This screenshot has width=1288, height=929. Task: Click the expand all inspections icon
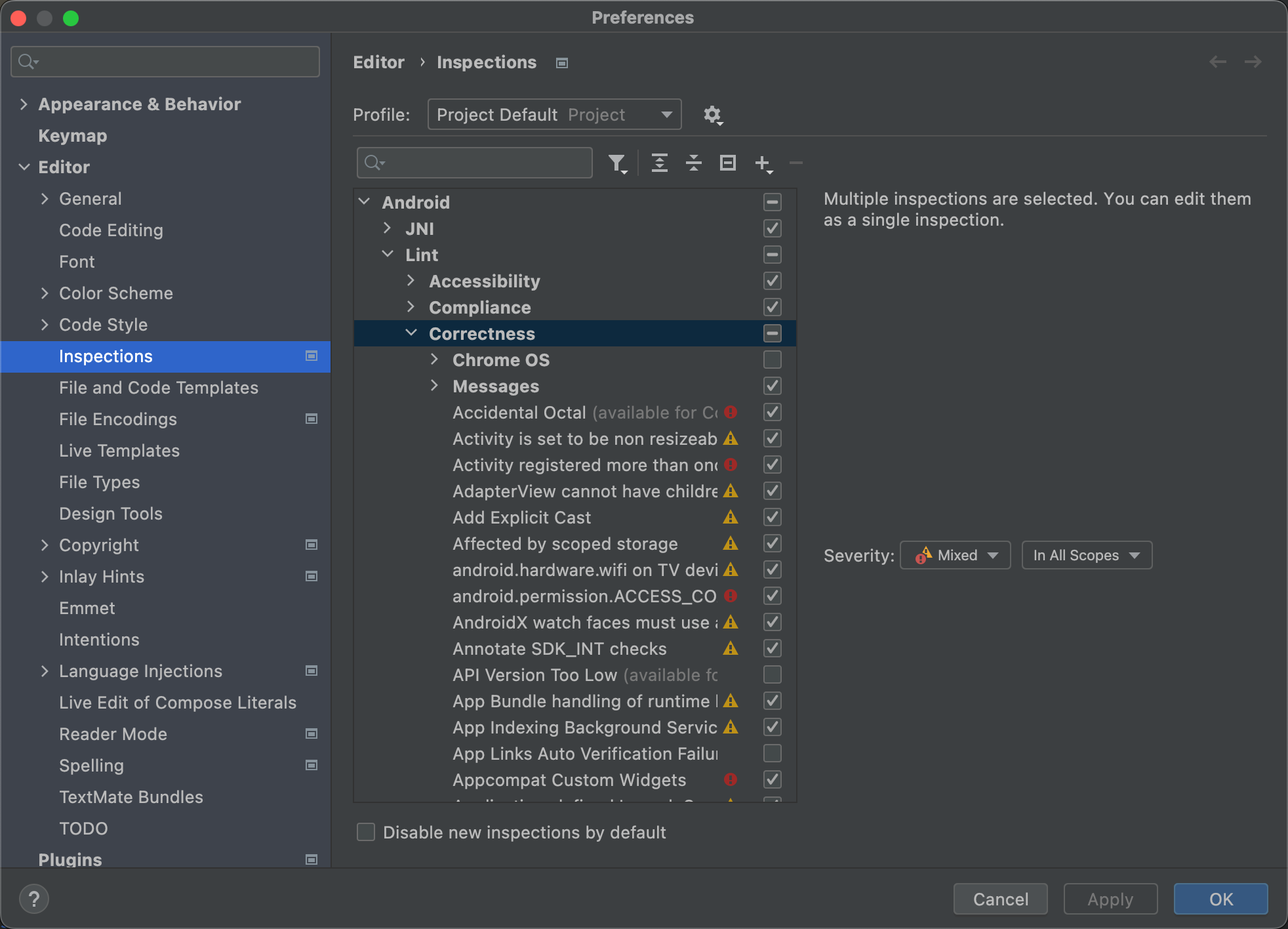658,162
